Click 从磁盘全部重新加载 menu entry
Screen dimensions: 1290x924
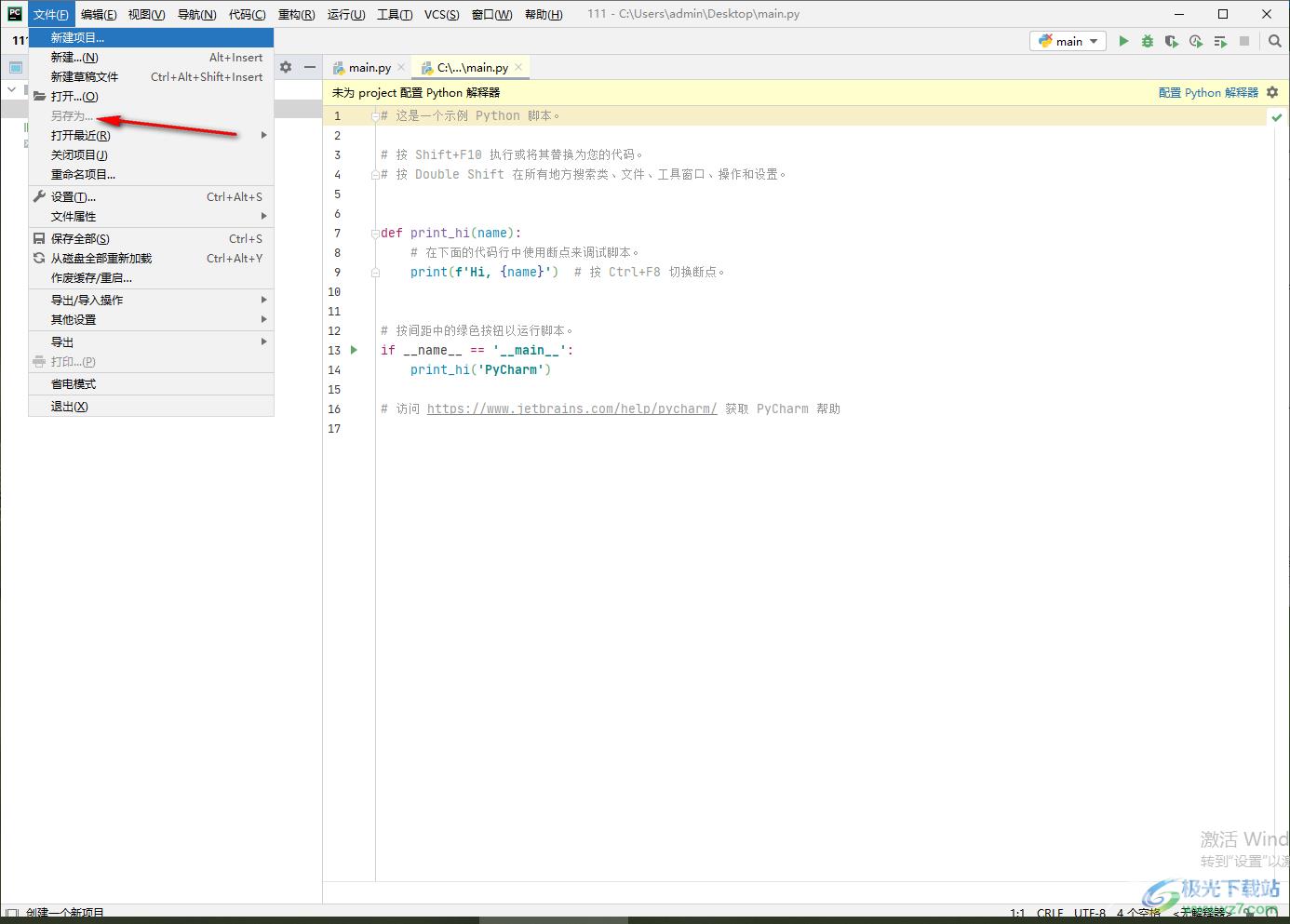(151, 258)
